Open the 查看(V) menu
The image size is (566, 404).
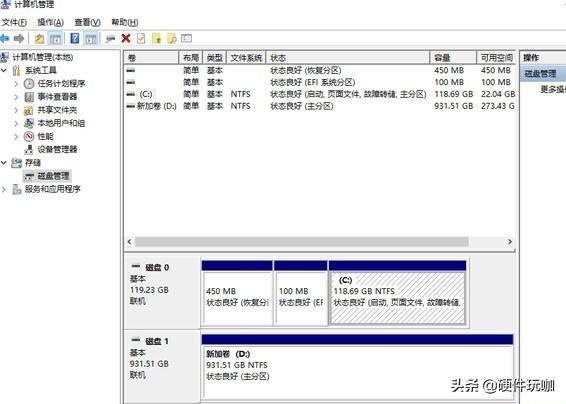click(87, 22)
